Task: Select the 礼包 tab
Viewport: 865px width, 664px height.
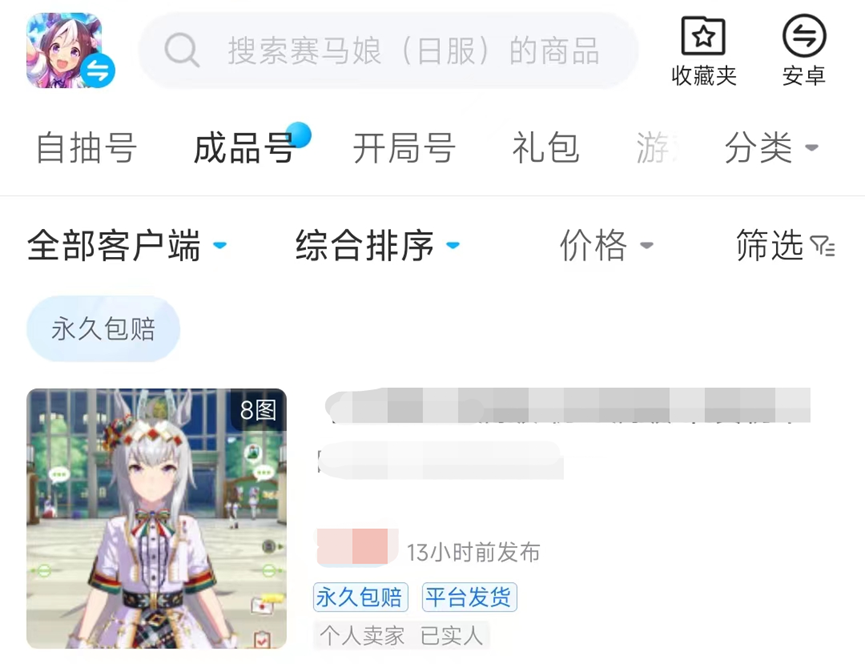Action: point(546,148)
